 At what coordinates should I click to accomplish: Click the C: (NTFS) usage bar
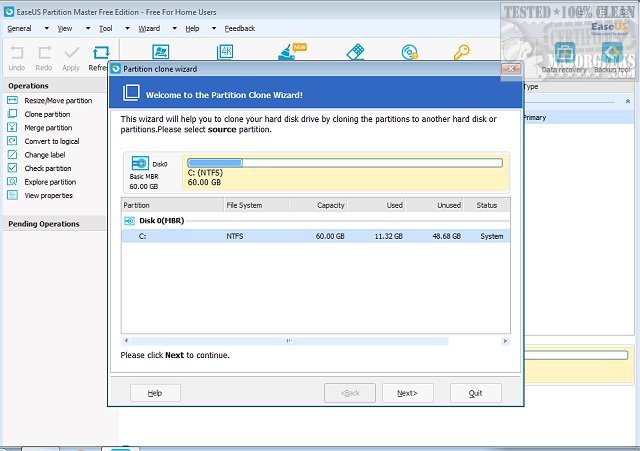tap(345, 163)
